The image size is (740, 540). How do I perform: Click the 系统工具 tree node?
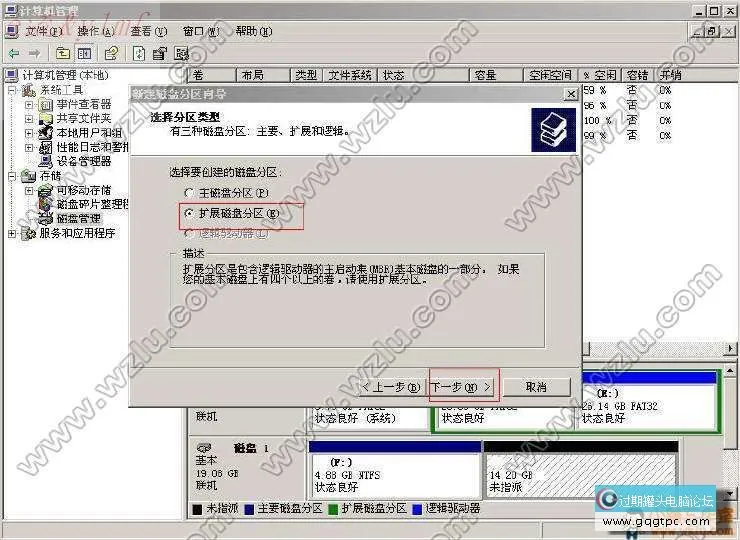click(61, 90)
